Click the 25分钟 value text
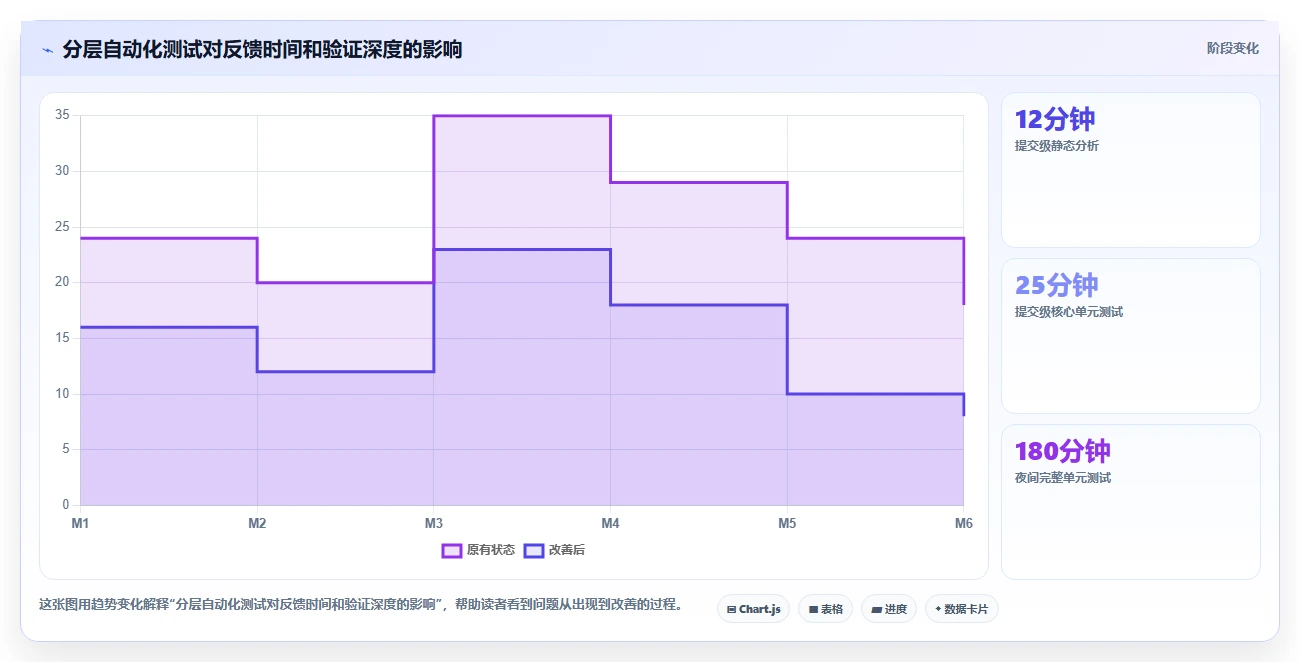This screenshot has height=662, width=1300. tap(1056, 285)
